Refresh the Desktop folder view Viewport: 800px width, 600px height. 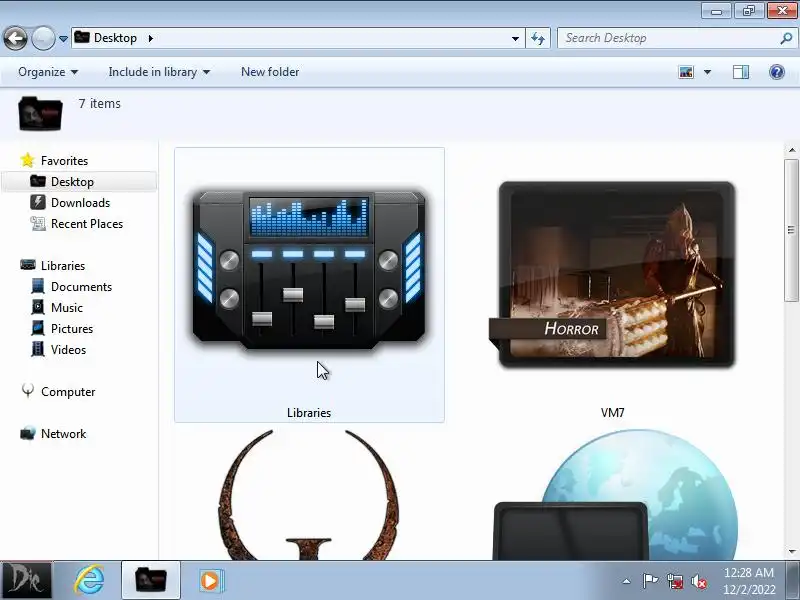538,38
